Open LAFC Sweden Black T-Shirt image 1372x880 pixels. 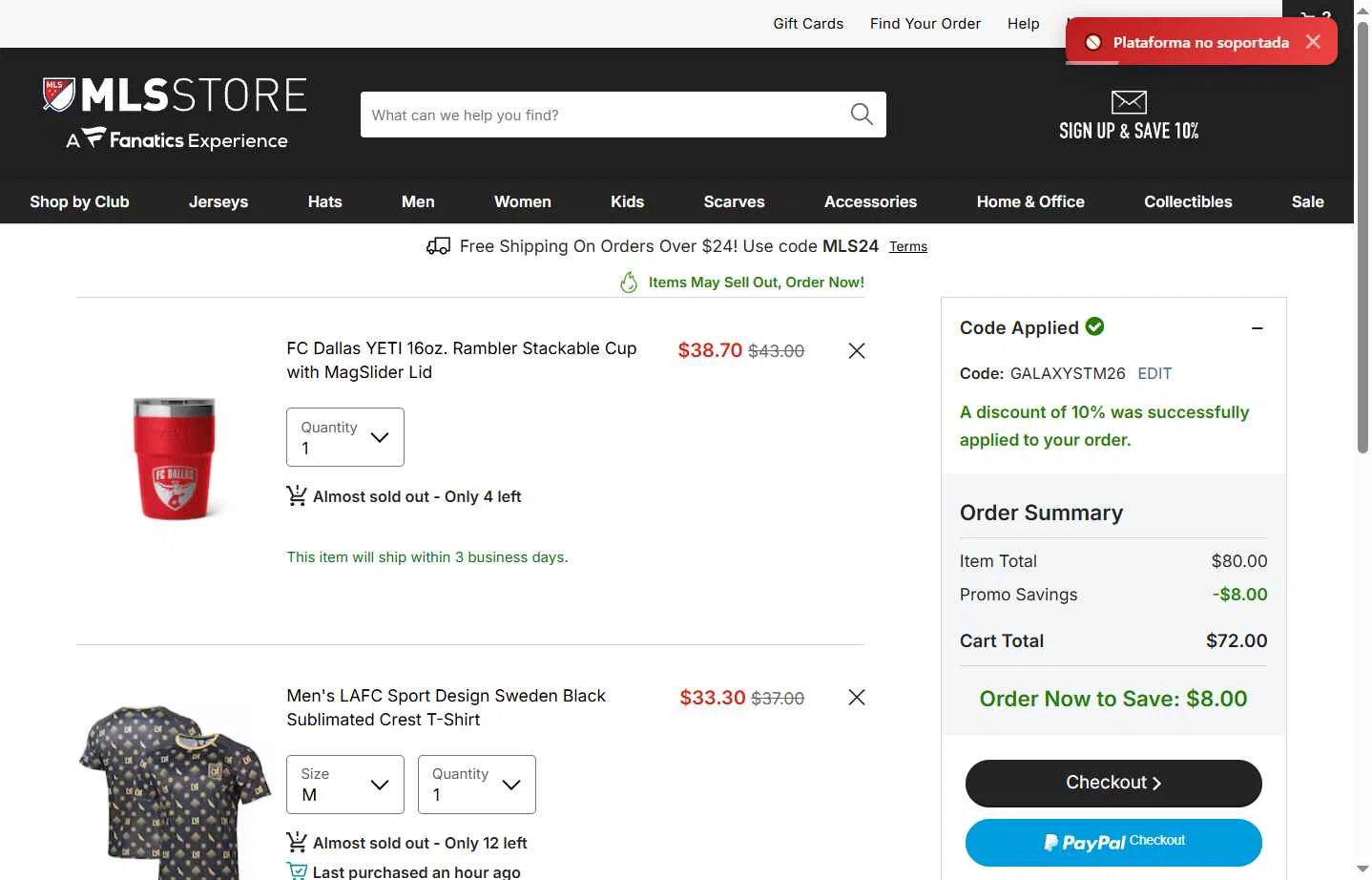pos(175,792)
